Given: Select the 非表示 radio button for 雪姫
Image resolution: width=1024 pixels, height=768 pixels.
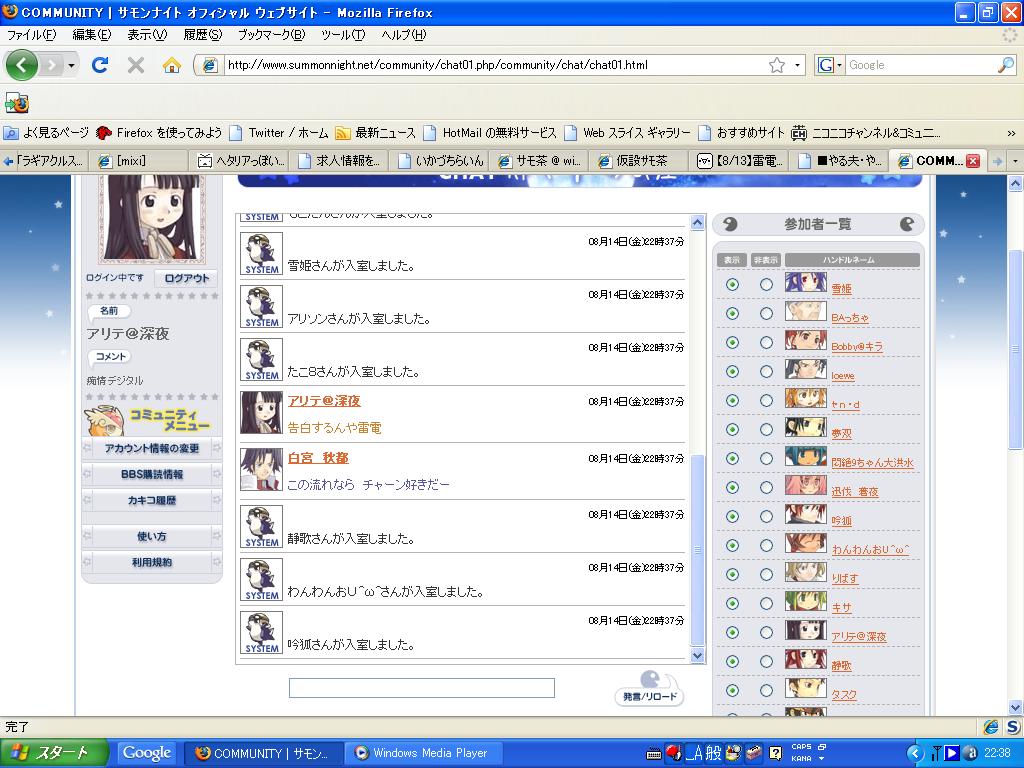Looking at the screenshot, I should [766, 285].
